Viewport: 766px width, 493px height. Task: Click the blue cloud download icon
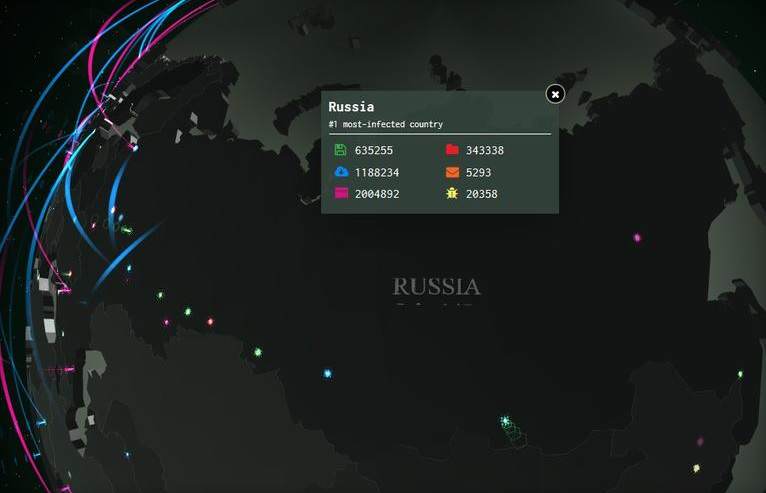pyautogui.click(x=341, y=172)
